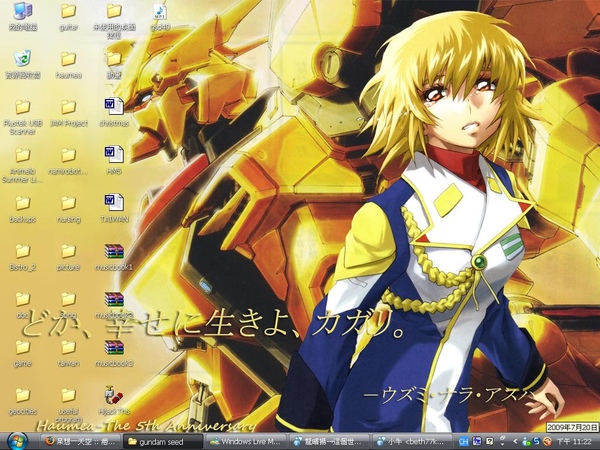Select the guitar folder
The width and height of the screenshot is (600, 450).
pyautogui.click(x=68, y=17)
